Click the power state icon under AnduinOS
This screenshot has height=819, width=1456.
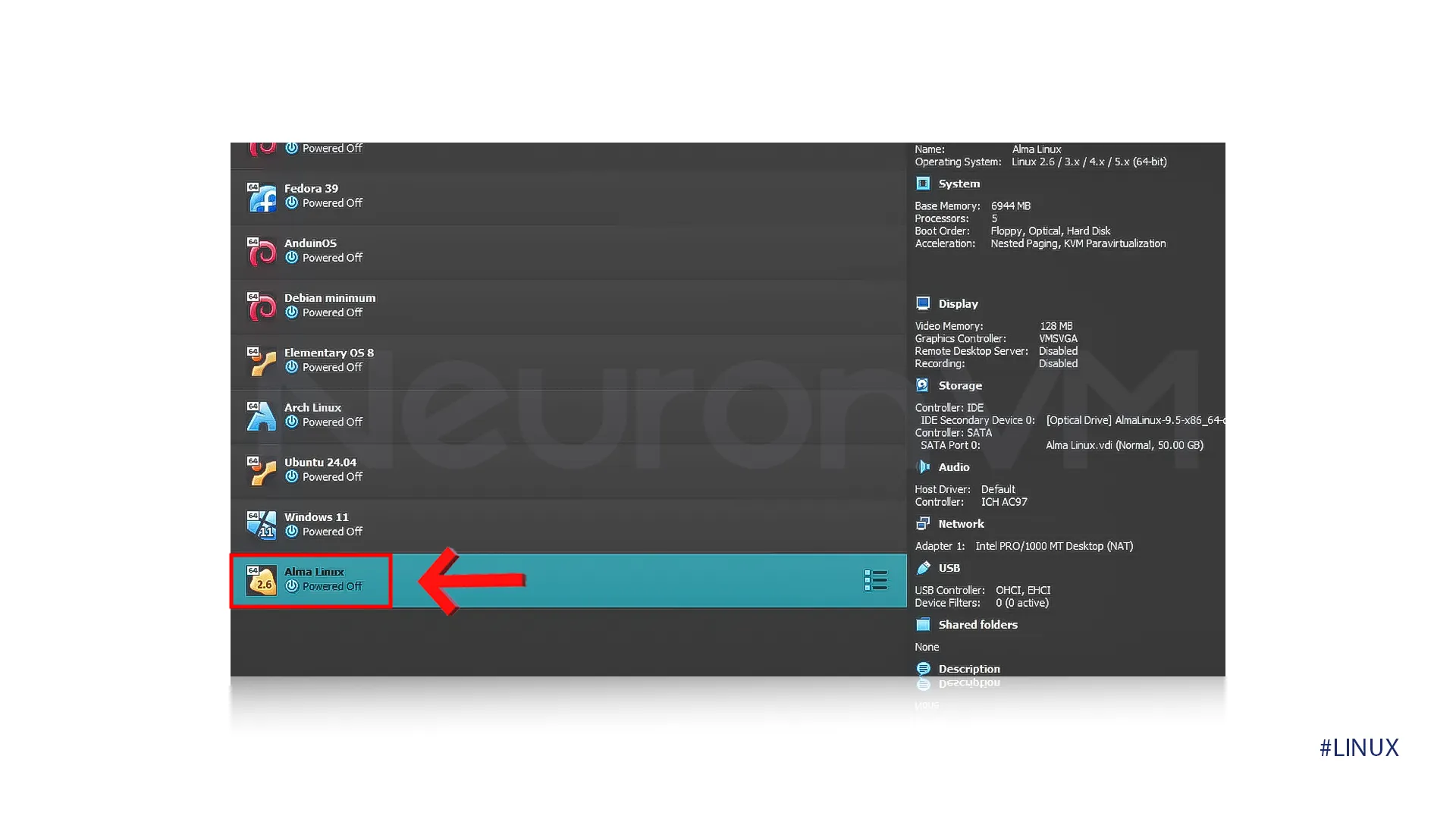coord(291,257)
